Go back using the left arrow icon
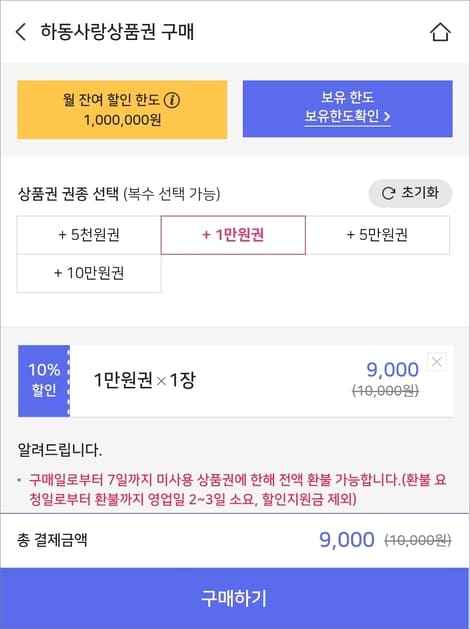The image size is (470, 629). (21, 32)
